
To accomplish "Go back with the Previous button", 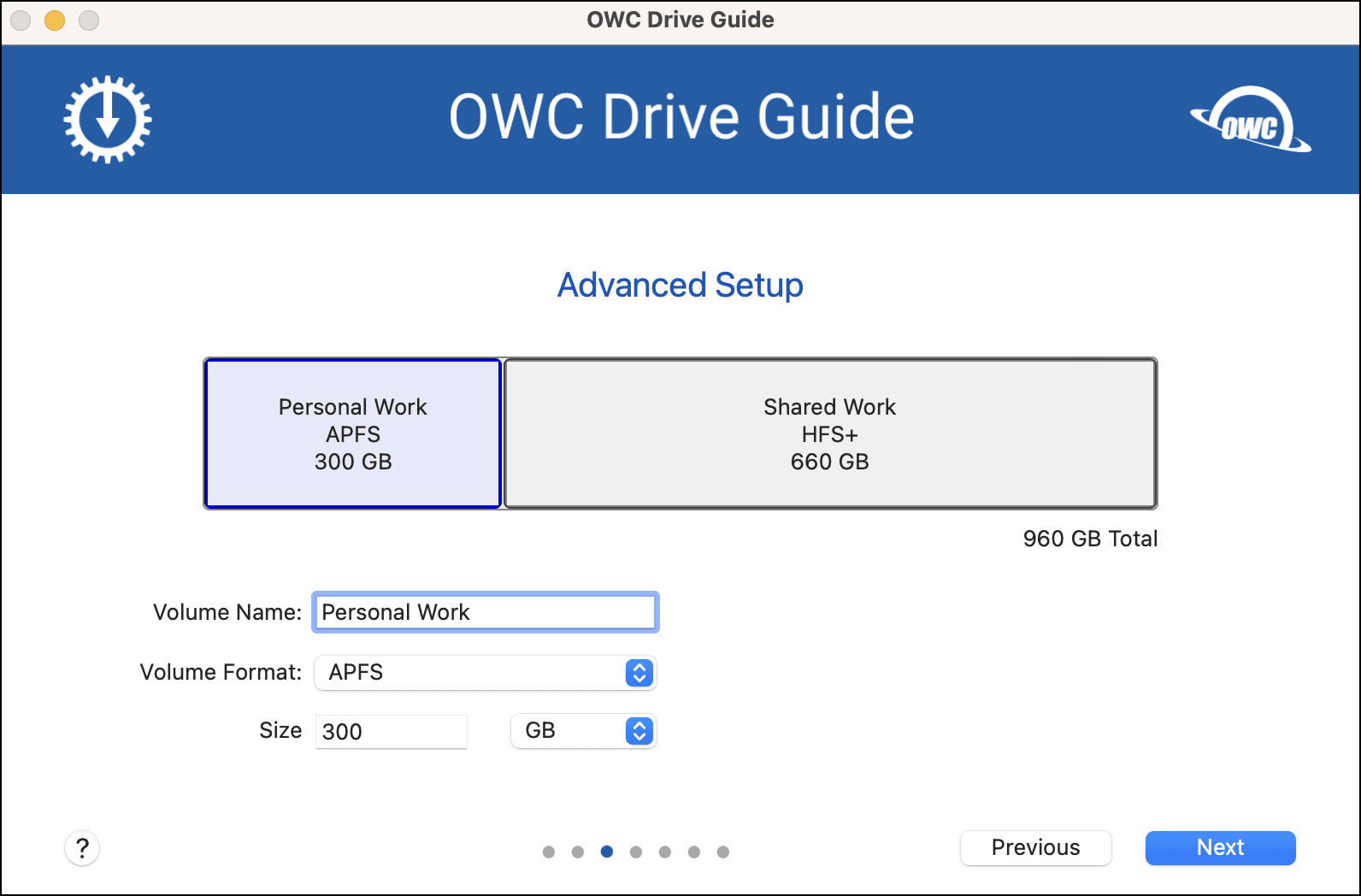I will click(x=1036, y=848).
